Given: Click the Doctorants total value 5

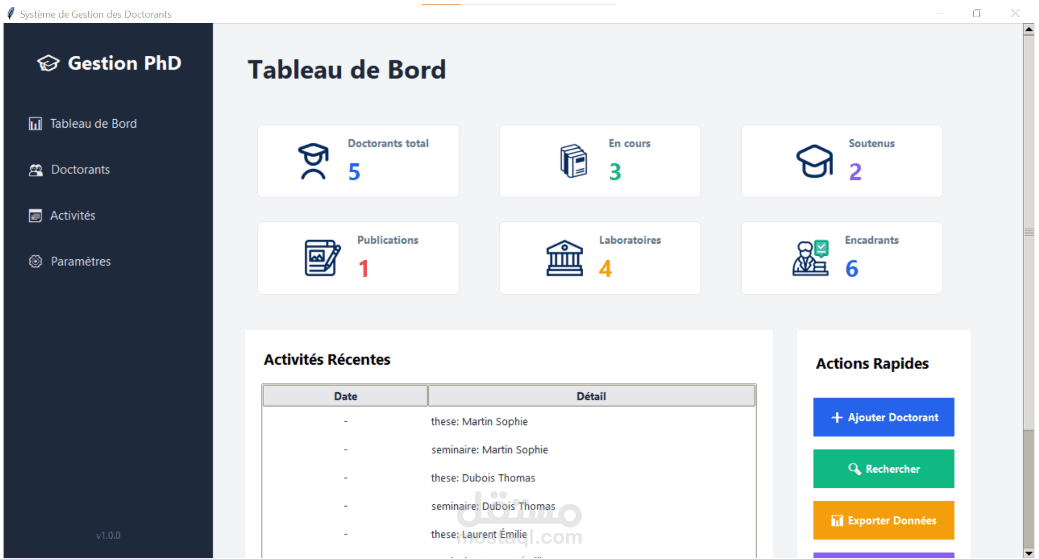Looking at the screenshot, I should tap(354, 172).
